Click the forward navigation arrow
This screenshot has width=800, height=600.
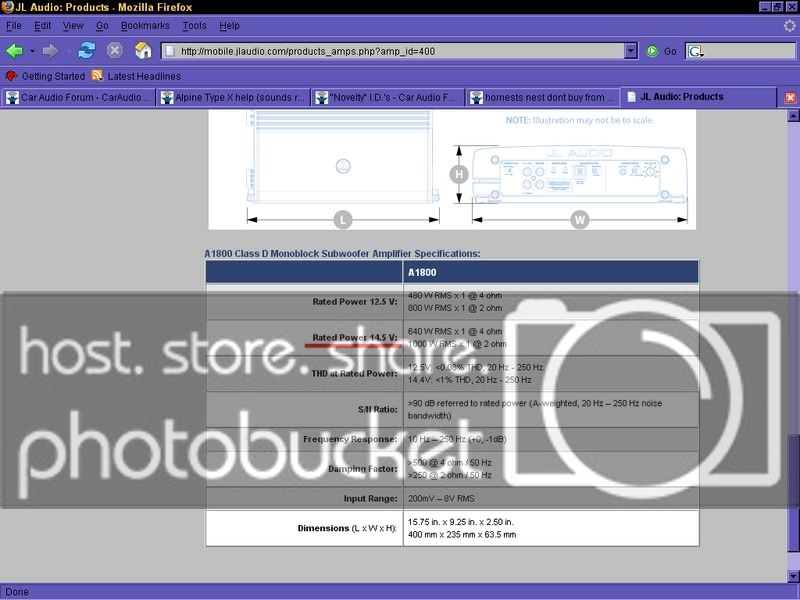(50, 51)
